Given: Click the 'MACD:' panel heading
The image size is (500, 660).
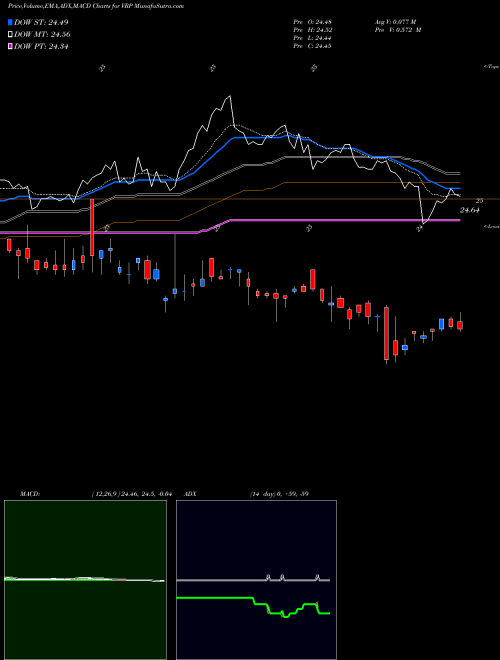Looking at the screenshot, I should click(x=30, y=494).
